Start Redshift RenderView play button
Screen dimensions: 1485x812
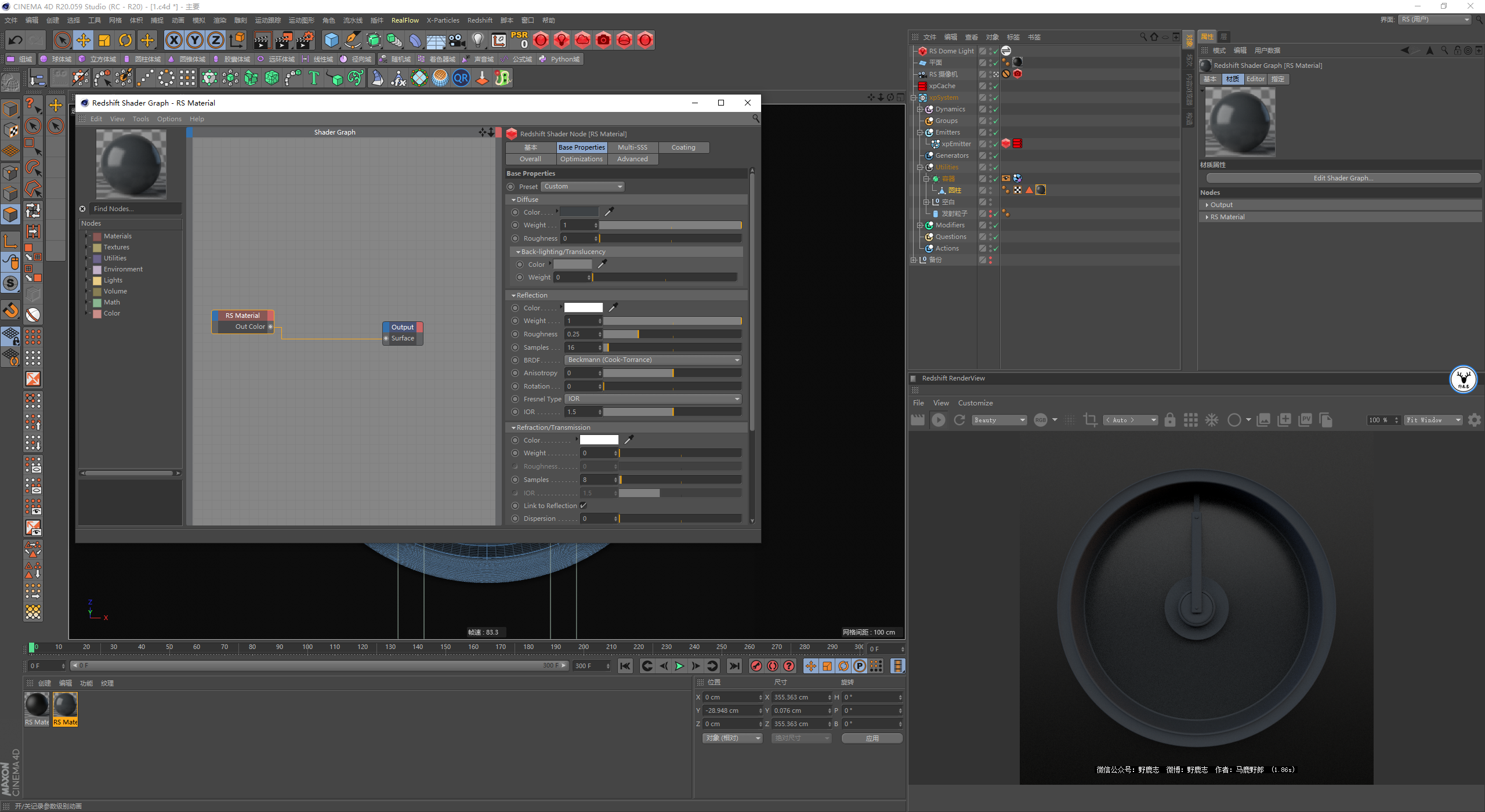pyautogui.click(x=938, y=420)
